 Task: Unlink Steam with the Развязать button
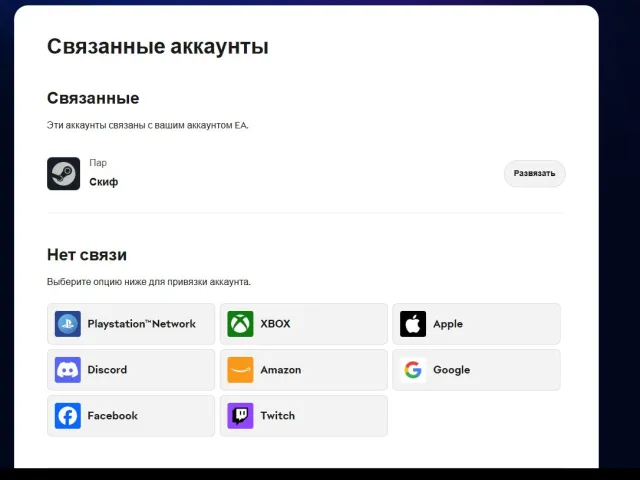(534, 173)
